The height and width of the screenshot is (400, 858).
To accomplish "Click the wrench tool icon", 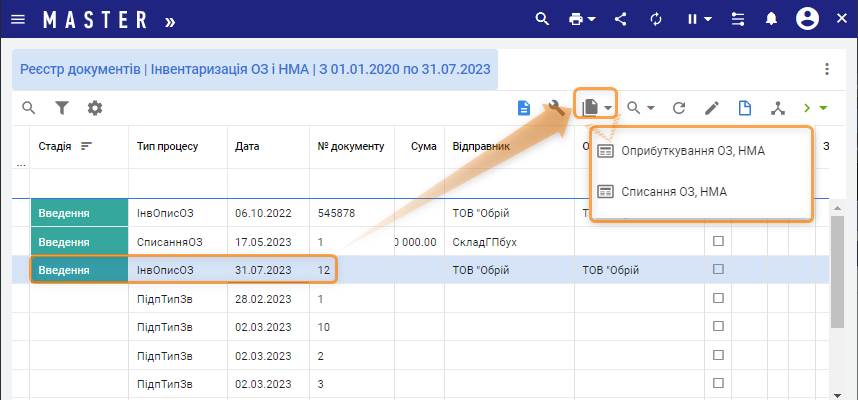I will coord(556,108).
